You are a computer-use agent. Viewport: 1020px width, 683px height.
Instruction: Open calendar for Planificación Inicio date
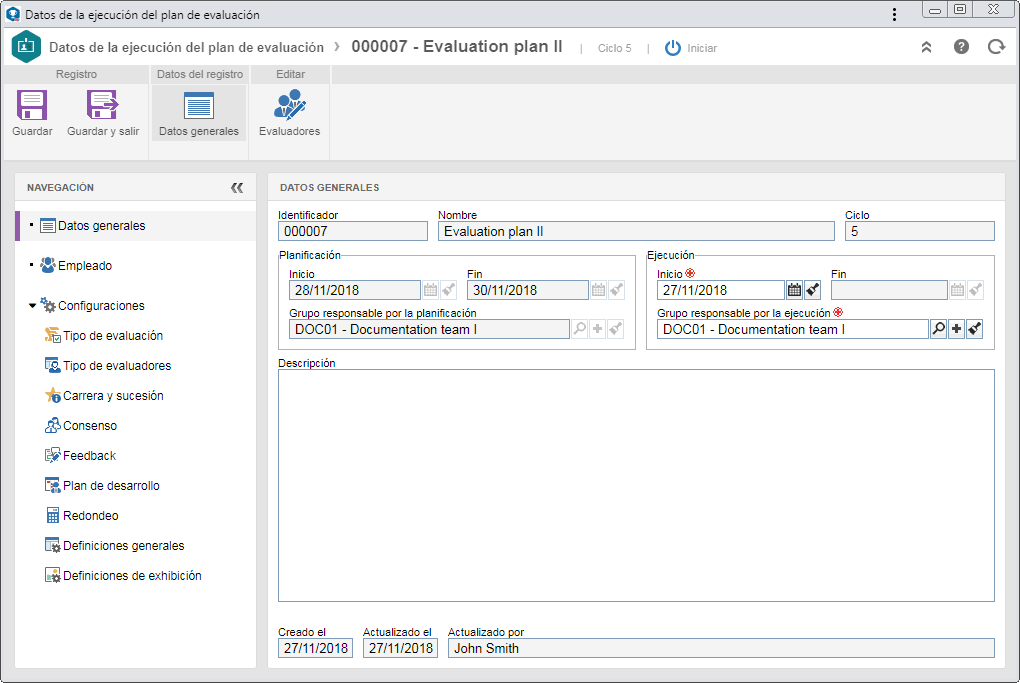tap(431, 290)
